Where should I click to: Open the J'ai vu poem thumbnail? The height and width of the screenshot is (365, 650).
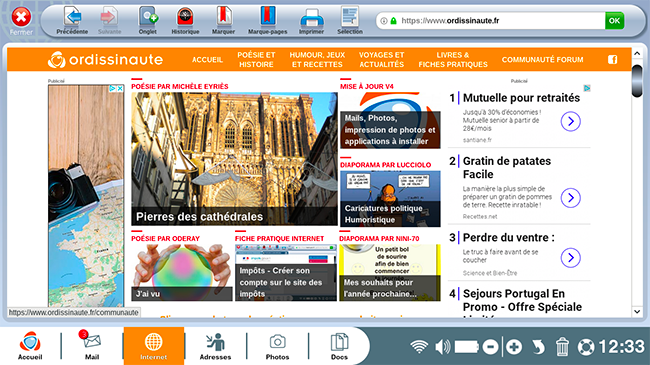tap(182, 273)
